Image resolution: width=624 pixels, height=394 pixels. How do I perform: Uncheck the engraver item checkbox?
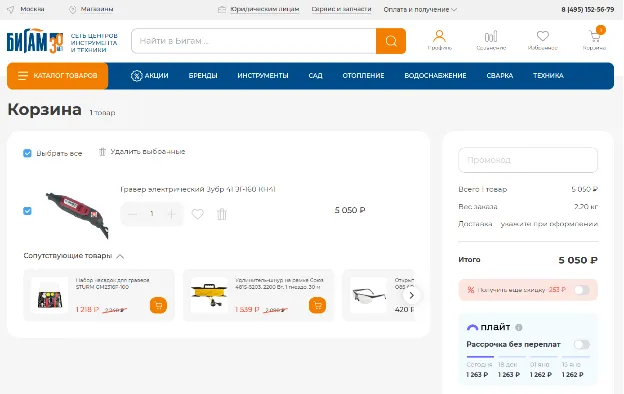tap(27, 211)
